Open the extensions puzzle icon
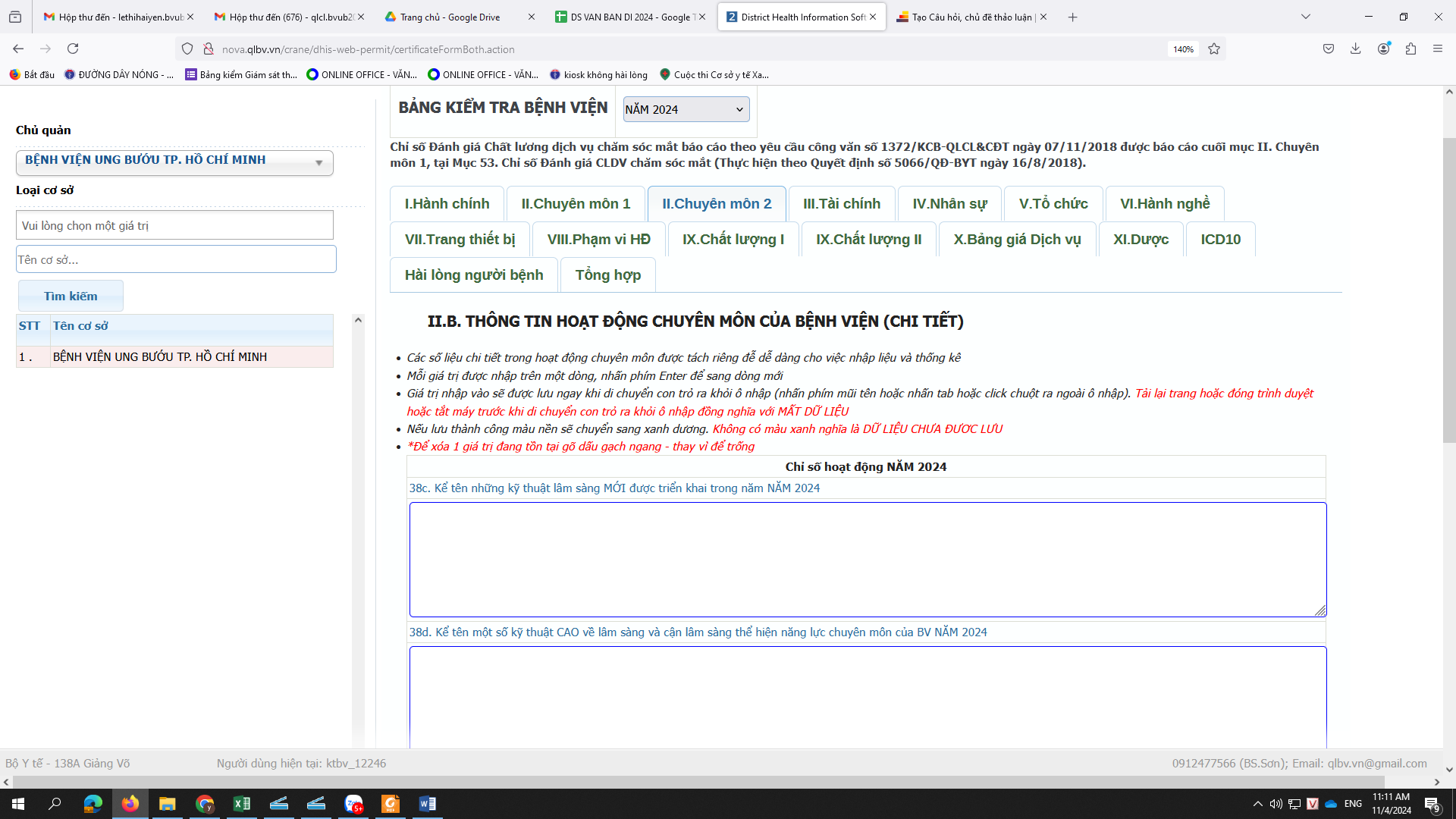This screenshot has width=1456, height=819. click(1410, 49)
